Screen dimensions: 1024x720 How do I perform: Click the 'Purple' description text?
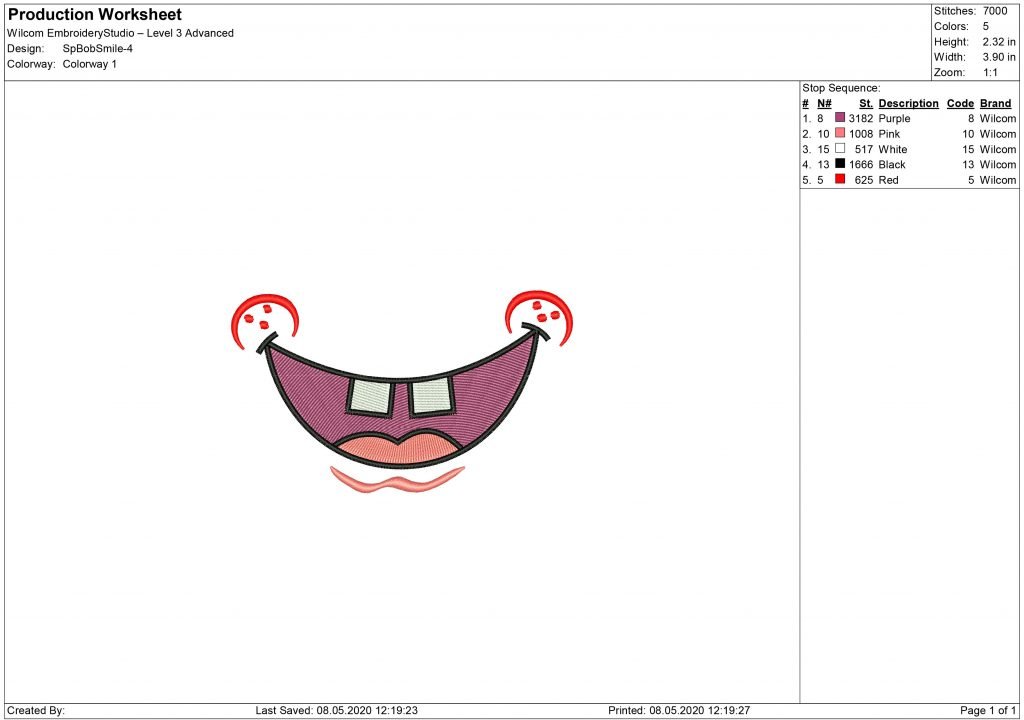click(894, 118)
